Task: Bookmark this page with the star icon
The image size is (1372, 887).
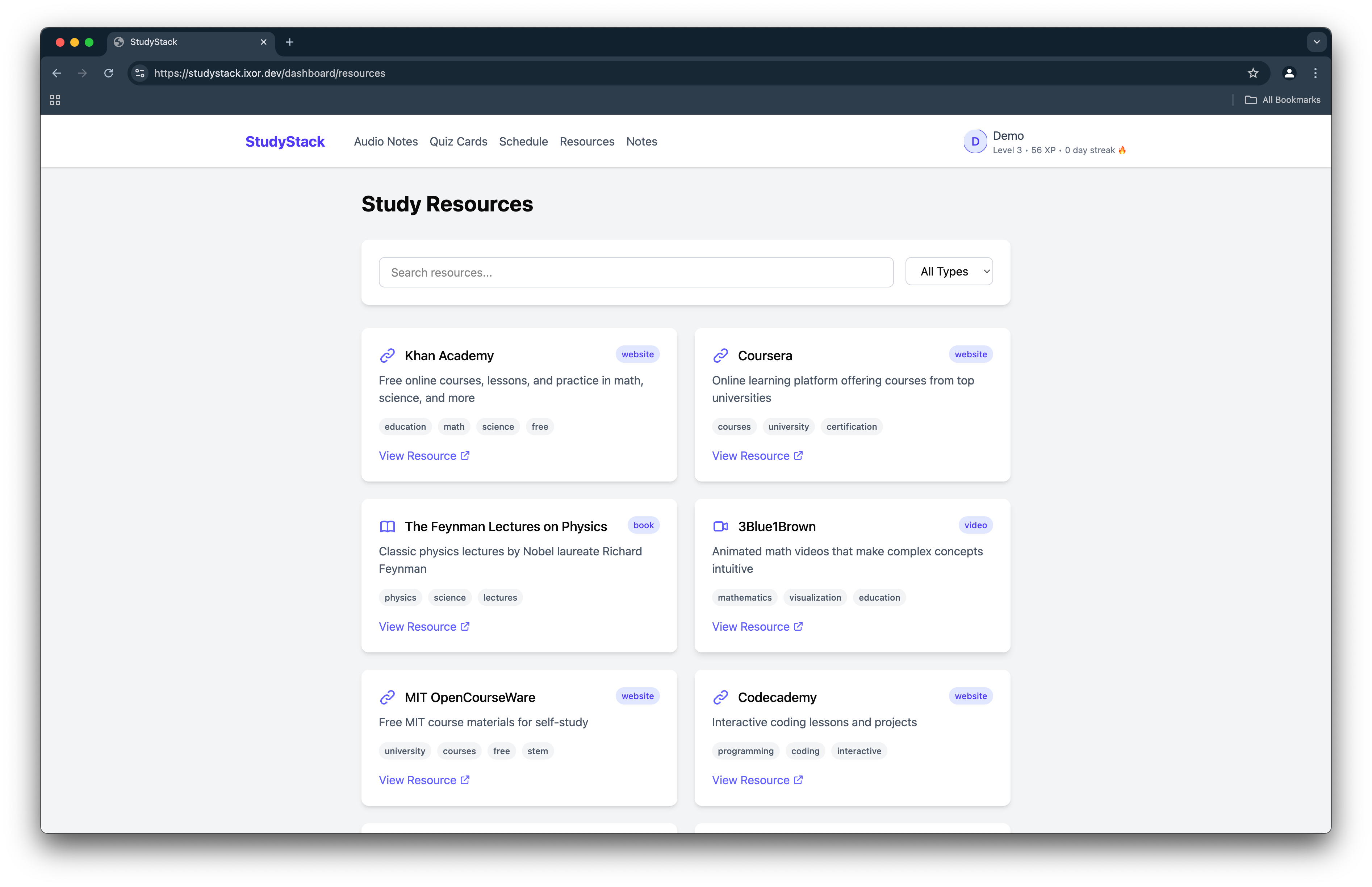Action: point(1253,73)
